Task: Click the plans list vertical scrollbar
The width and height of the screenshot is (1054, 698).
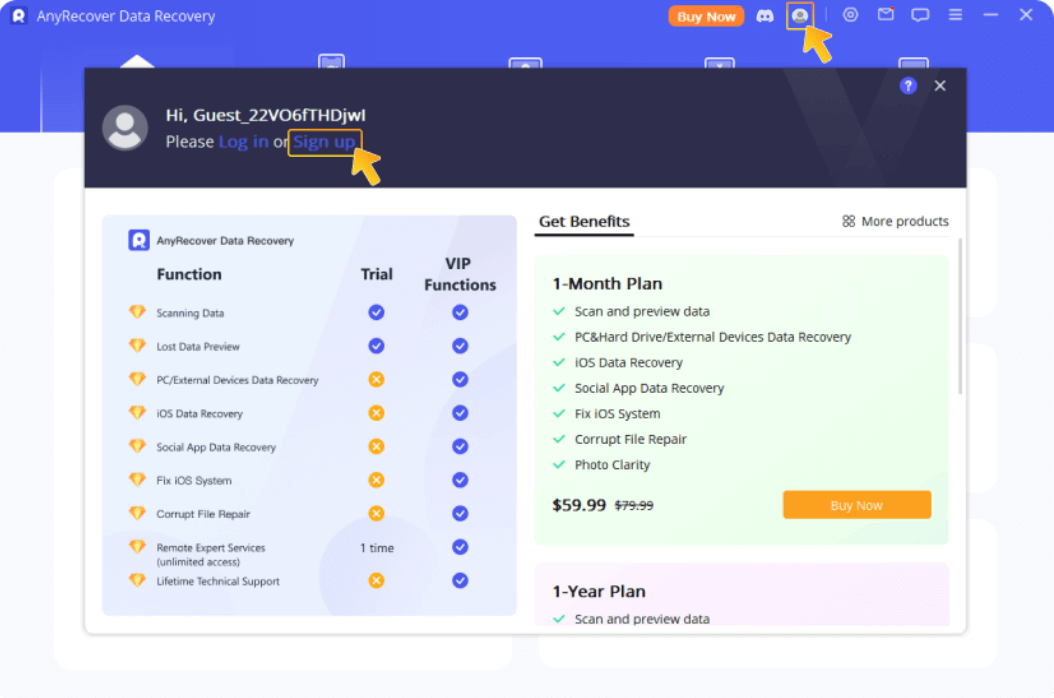Action: 960,316
